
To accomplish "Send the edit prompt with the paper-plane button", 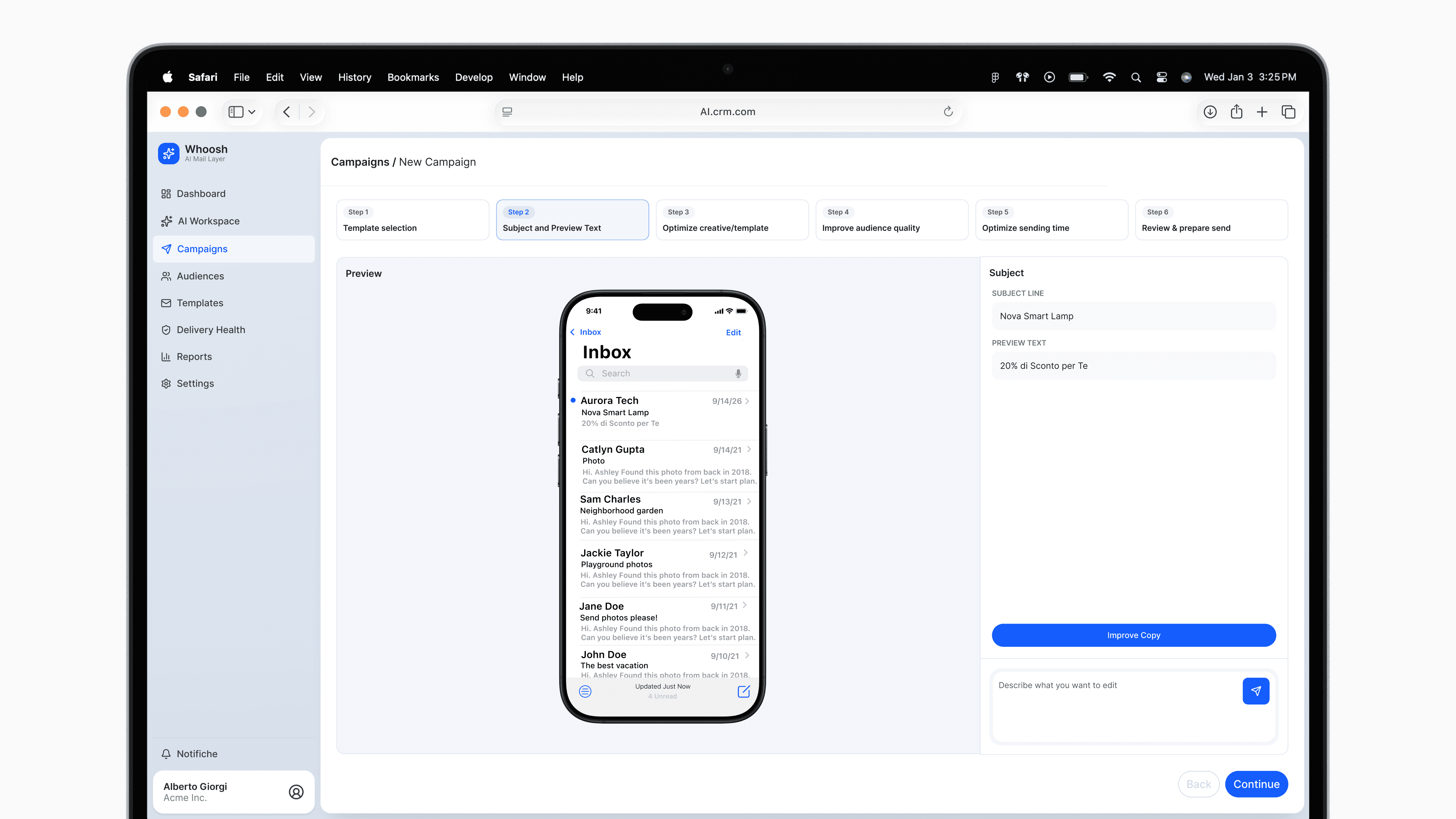I will pyautogui.click(x=1255, y=691).
